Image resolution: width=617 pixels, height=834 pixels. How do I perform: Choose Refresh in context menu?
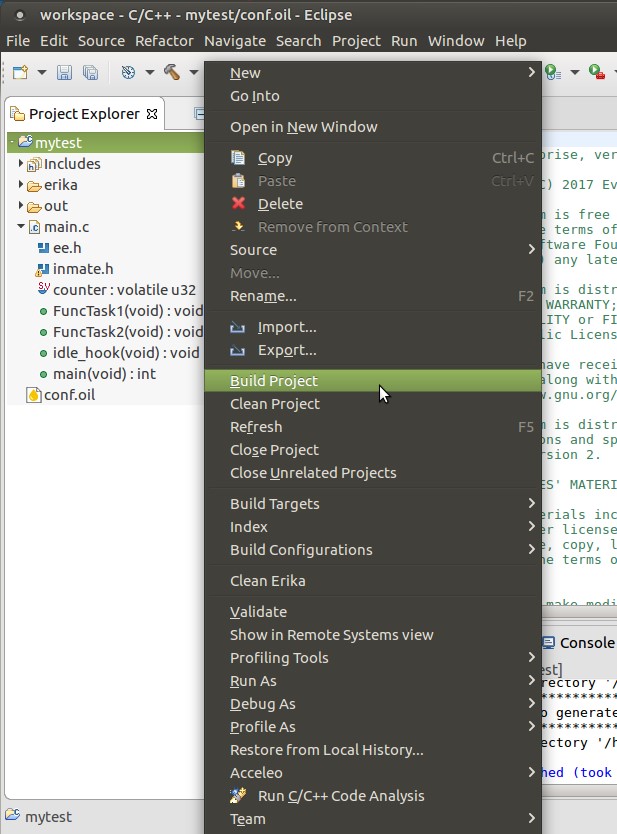pyautogui.click(x=373, y=427)
